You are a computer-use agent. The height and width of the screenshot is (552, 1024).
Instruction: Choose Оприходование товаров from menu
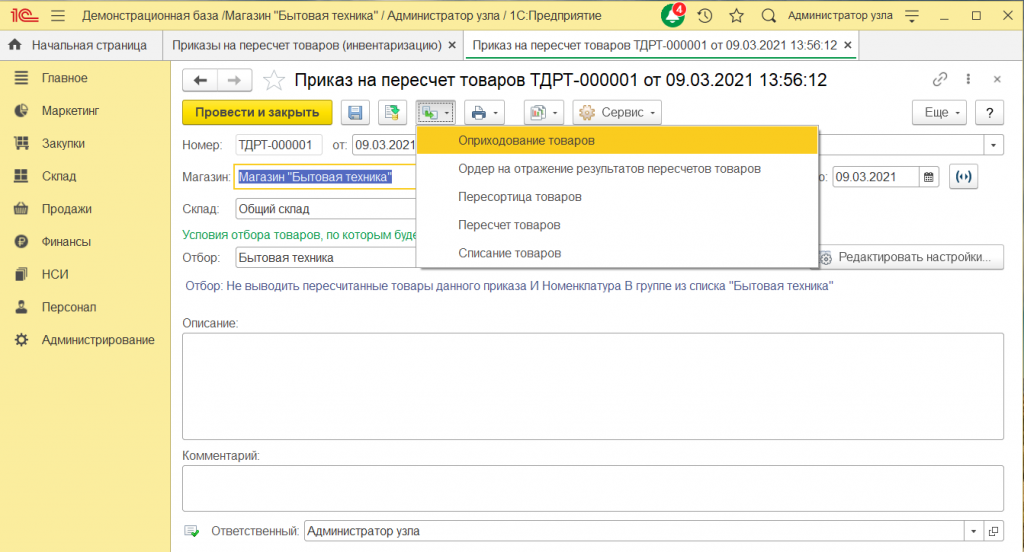[617, 140]
